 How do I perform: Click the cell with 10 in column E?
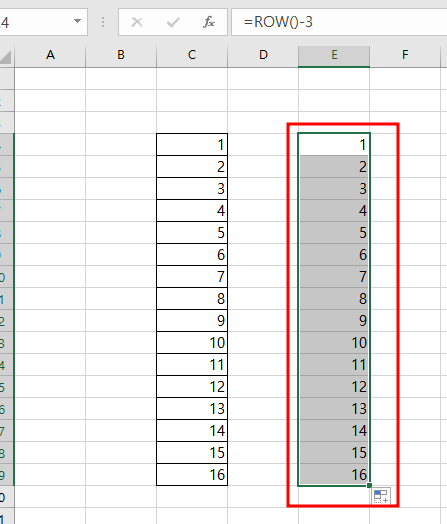coord(334,343)
